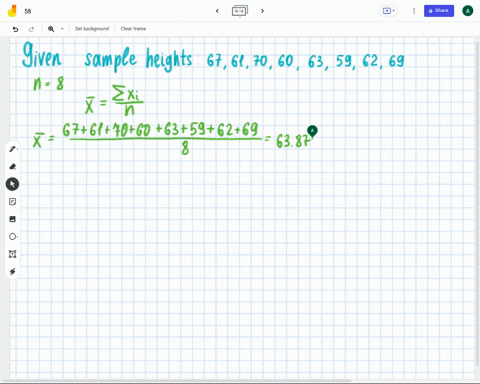Select the Eraser tool
Image resolution: width=480 pixels, height=384 pixels.
tap(13, 166)
